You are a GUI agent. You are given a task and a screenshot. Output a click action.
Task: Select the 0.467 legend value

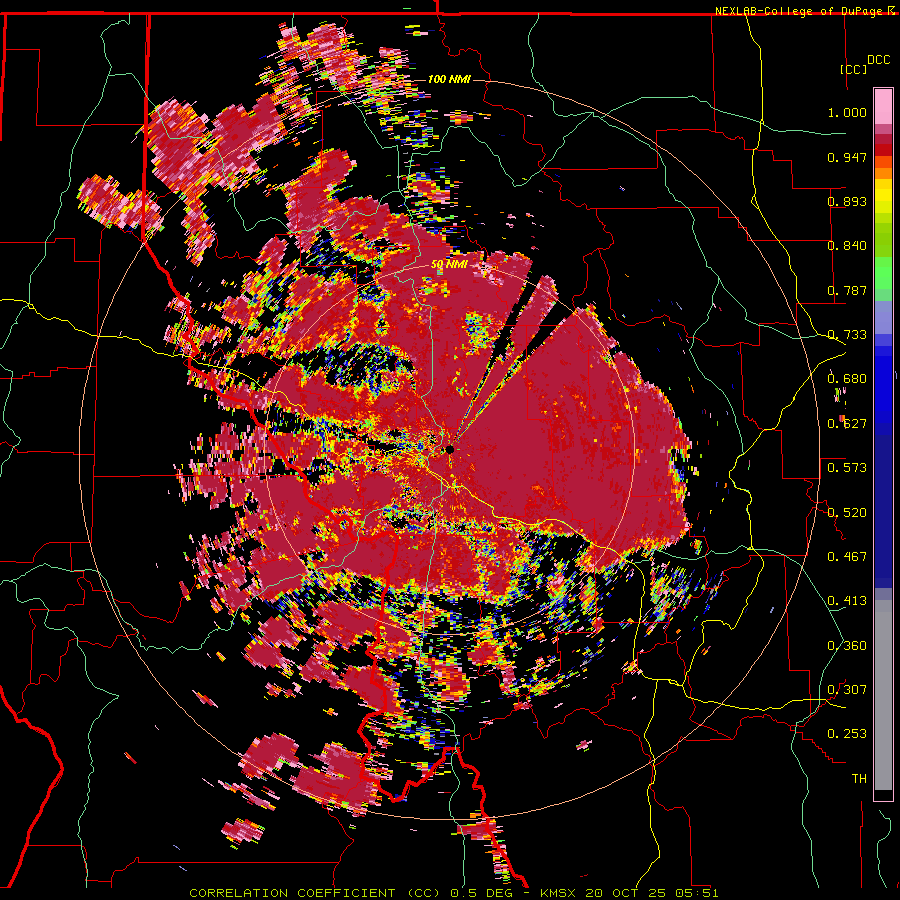[847, 557]
